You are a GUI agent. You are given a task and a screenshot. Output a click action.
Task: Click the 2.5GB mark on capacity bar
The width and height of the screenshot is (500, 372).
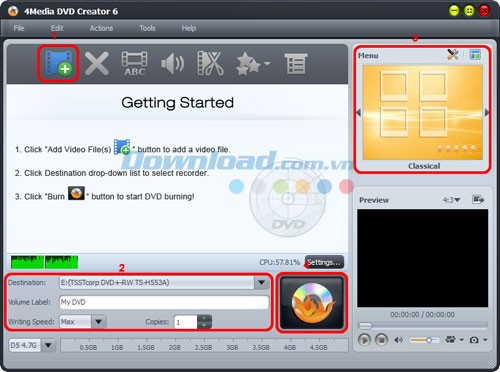point(203,347)
